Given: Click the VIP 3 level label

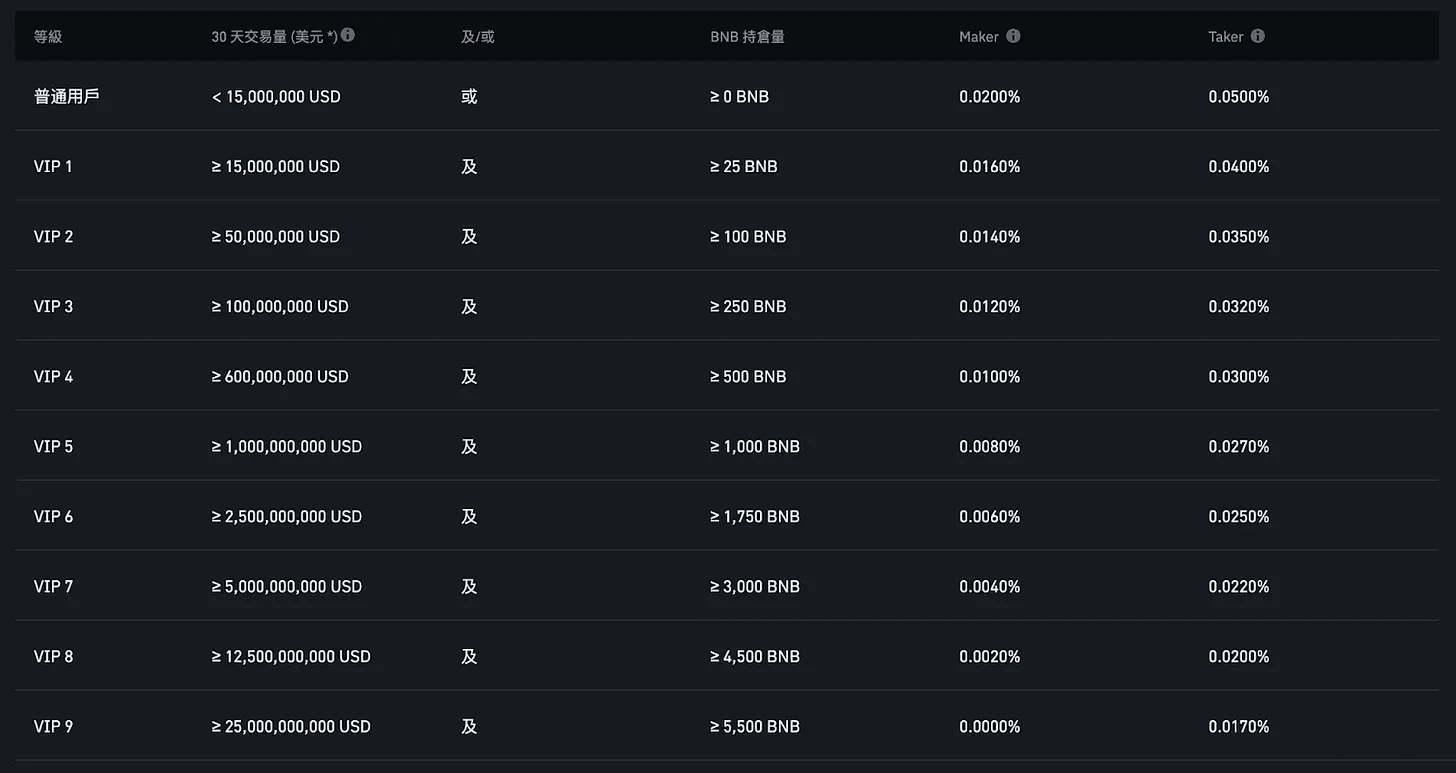Looking at the screenshot, I should coord(53,307).
